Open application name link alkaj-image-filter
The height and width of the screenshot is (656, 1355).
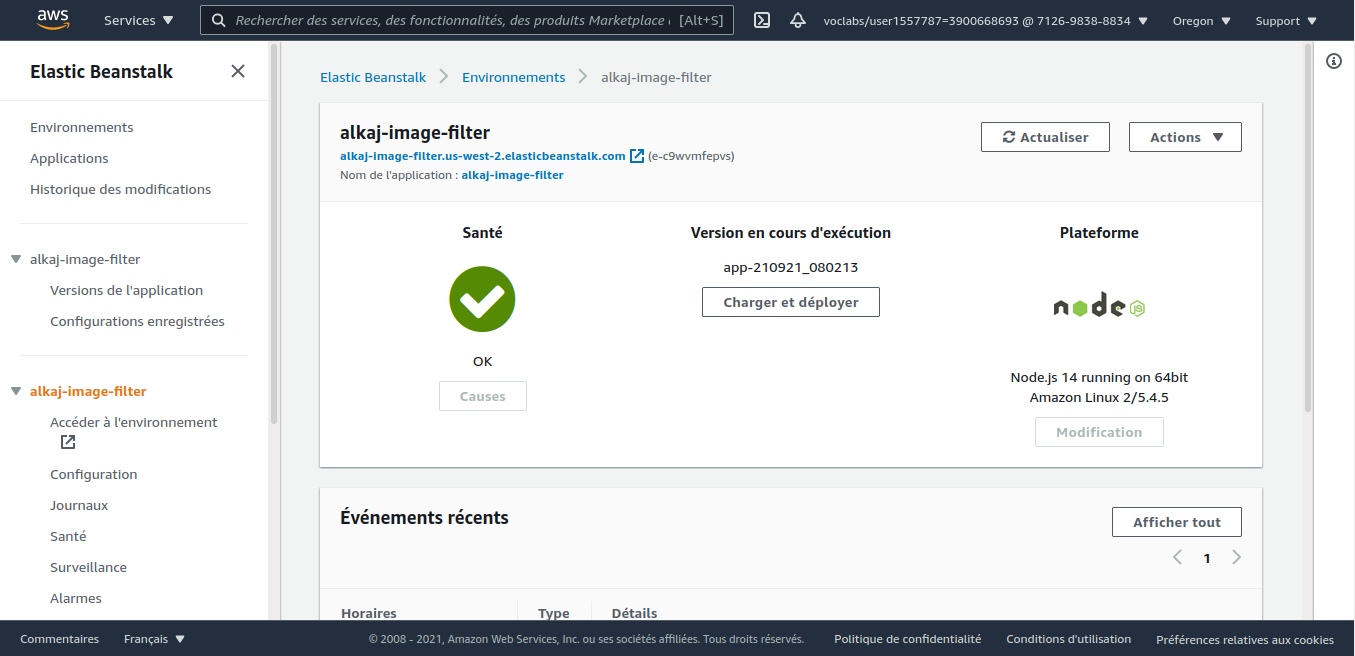512,175
